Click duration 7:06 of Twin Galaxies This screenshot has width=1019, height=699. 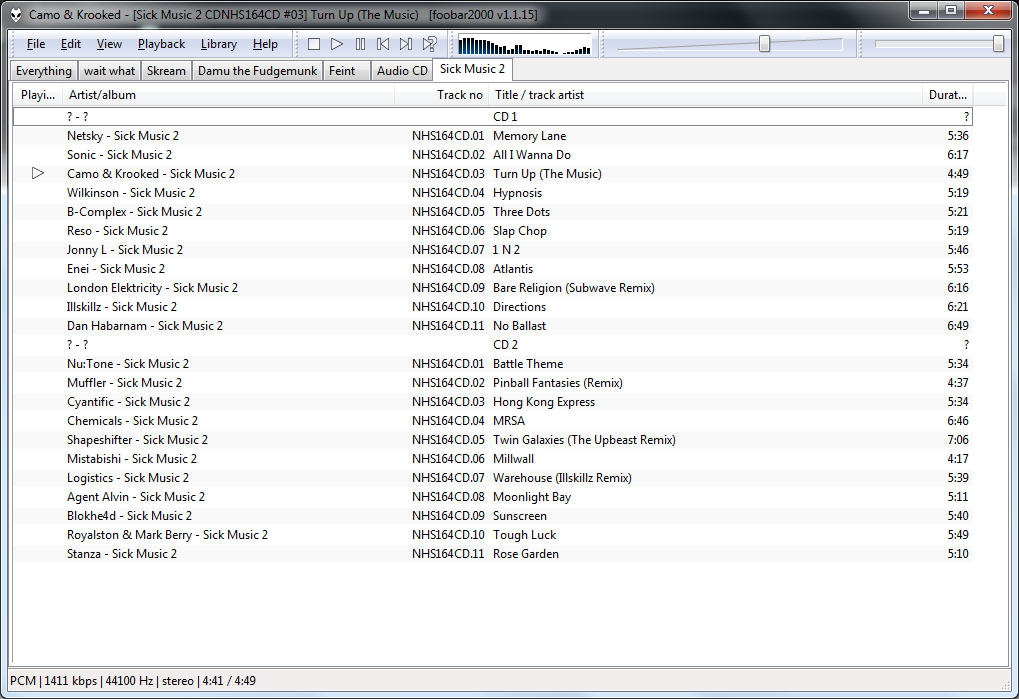958,440
